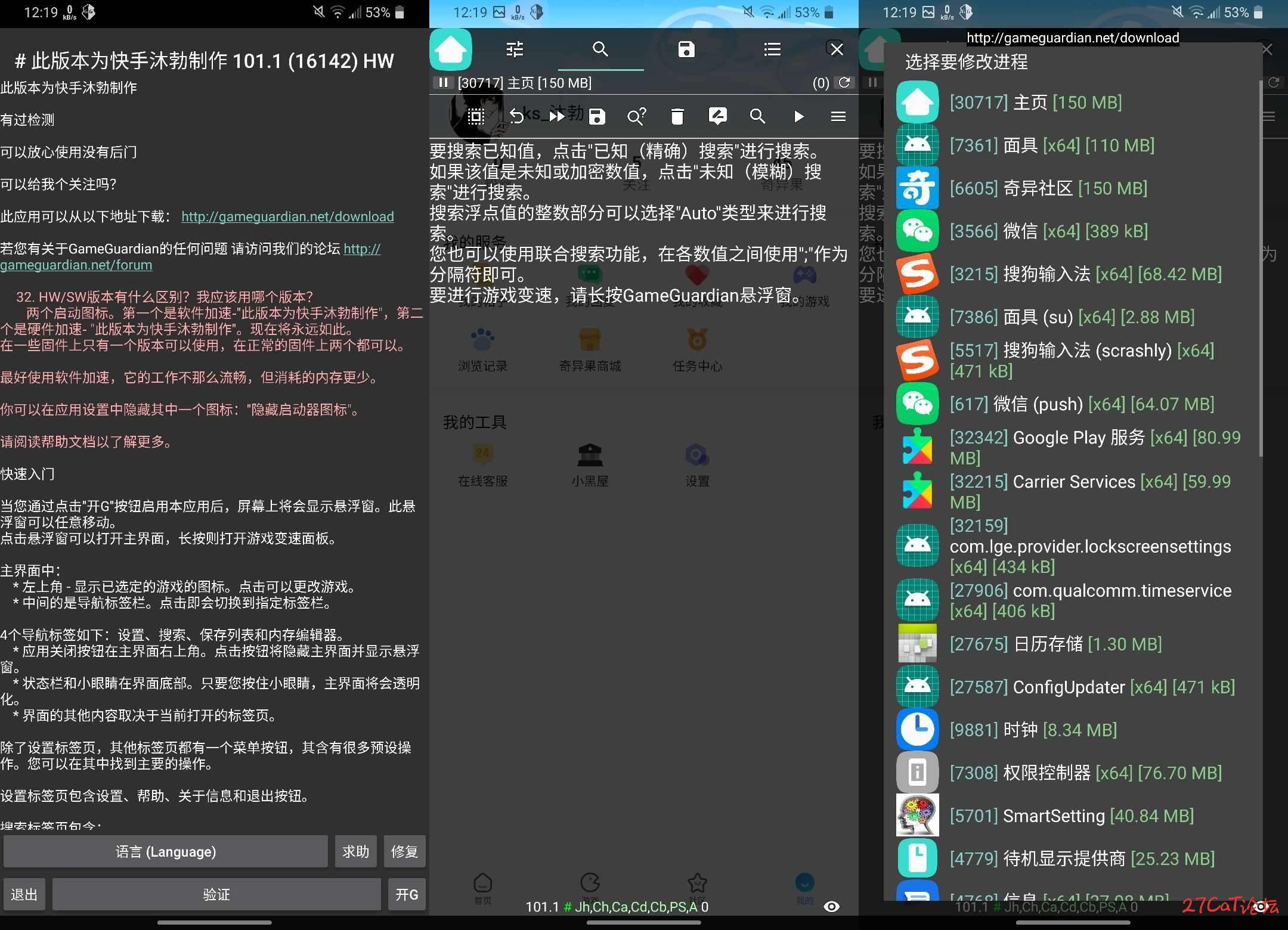Screen dimensions: 1288x930
Task: Select process [32215] Carrier Services
Action: pyautogui.click(x=1073, y=491)
